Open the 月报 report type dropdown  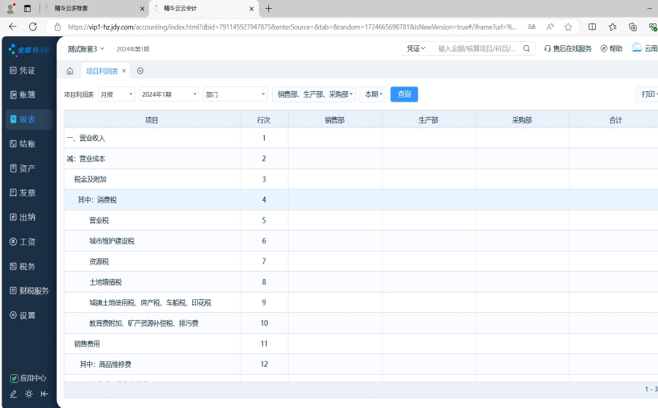pos(116,94)
